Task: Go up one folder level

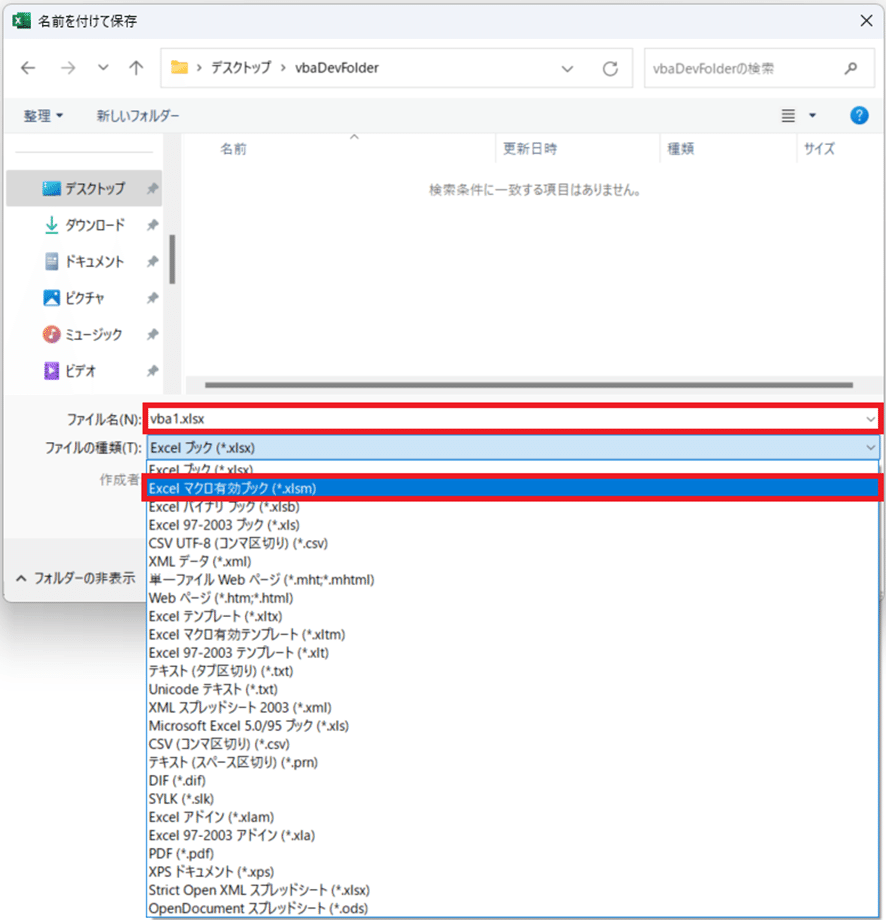Action: (x=136, y=68)
